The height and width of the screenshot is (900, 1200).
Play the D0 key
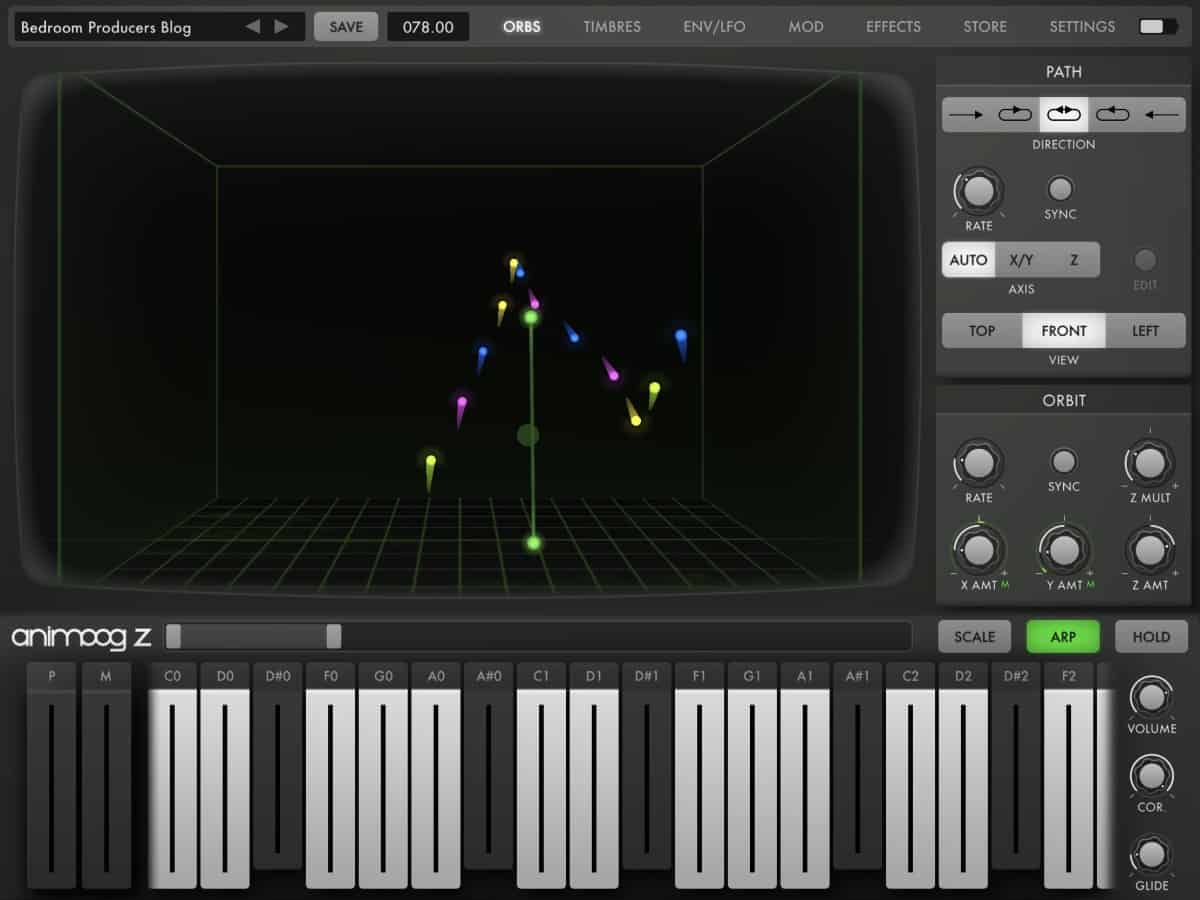(225, 775)
